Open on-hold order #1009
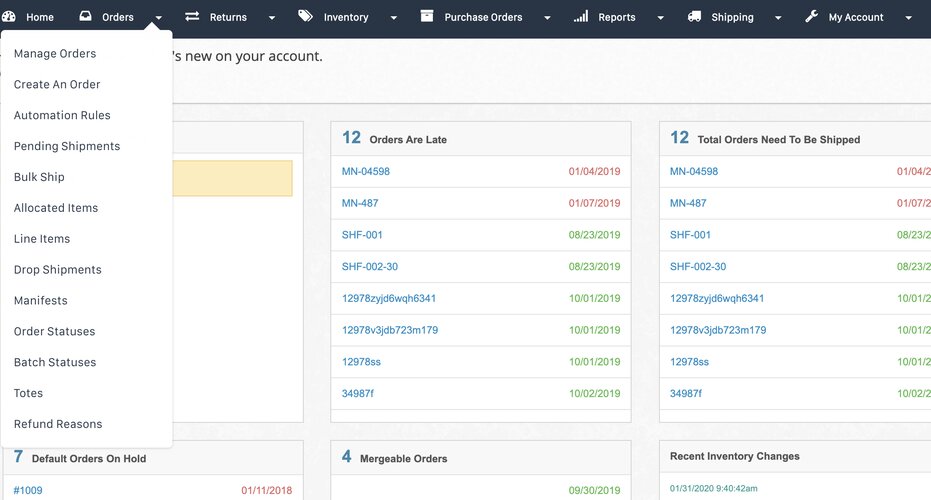This screenshot has height=500, width=931. (28, 491)
